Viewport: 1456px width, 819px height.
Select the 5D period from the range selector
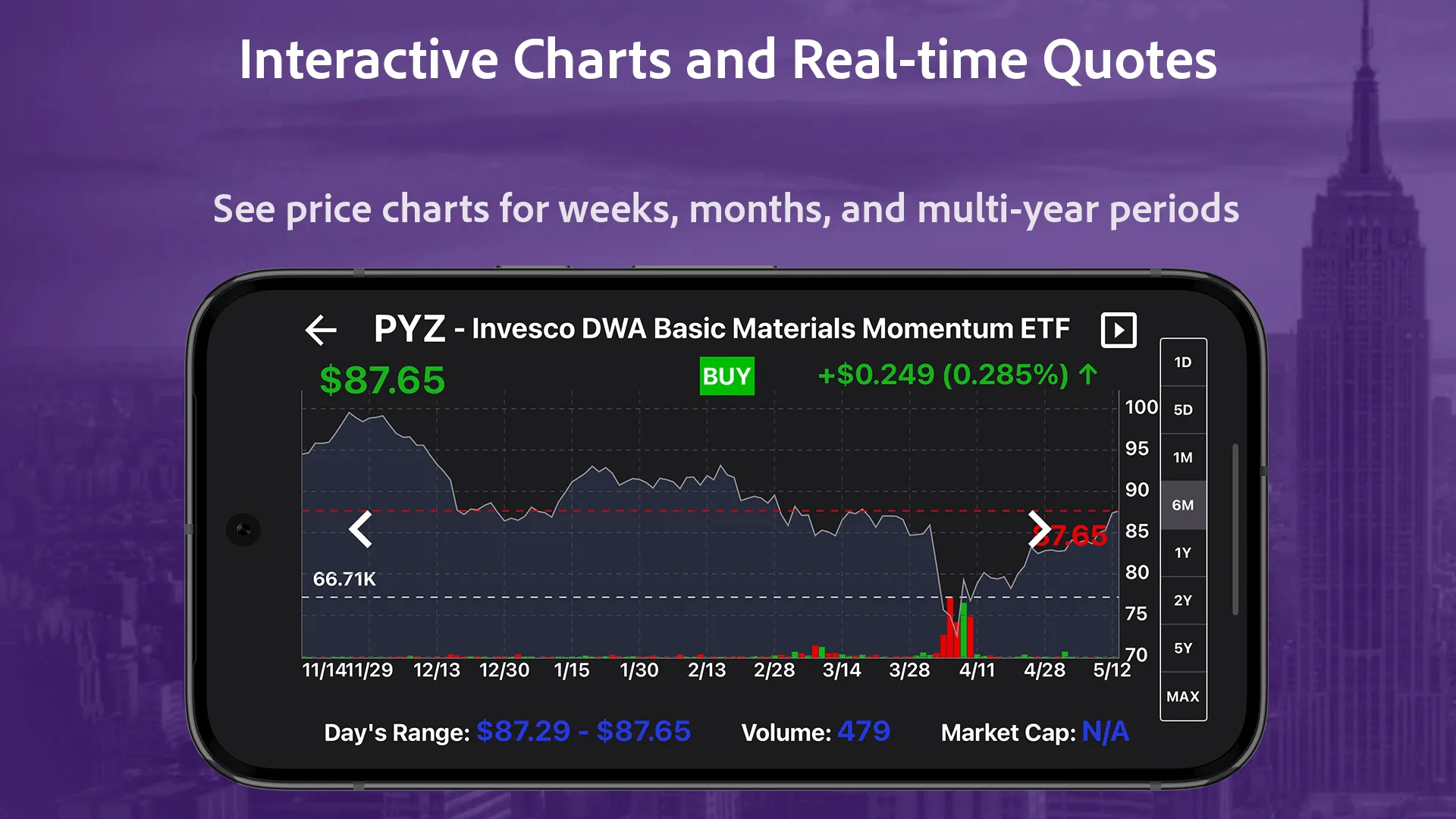tap(1183, 410)
